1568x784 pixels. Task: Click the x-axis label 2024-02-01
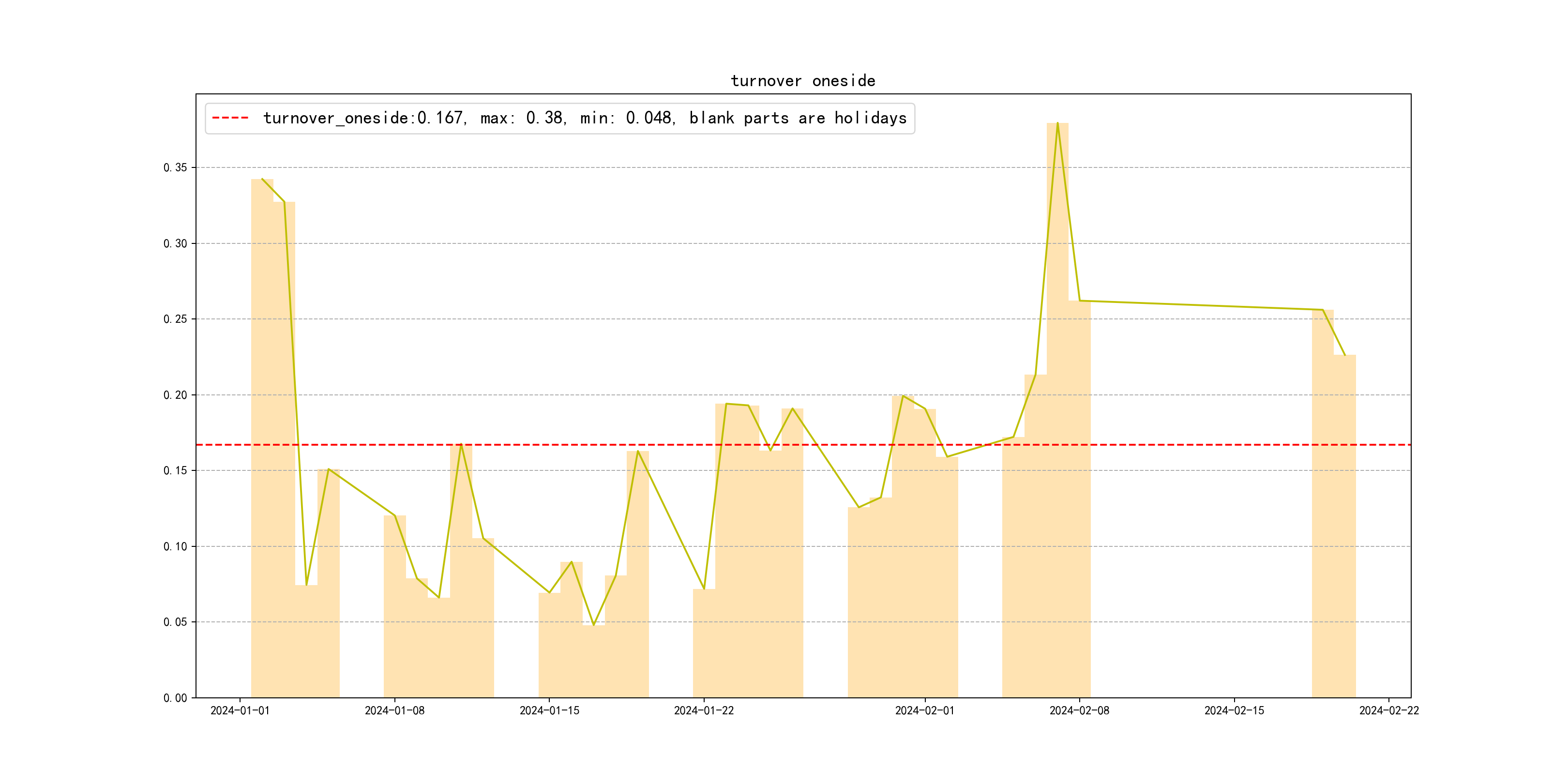(x=925, y=711)
